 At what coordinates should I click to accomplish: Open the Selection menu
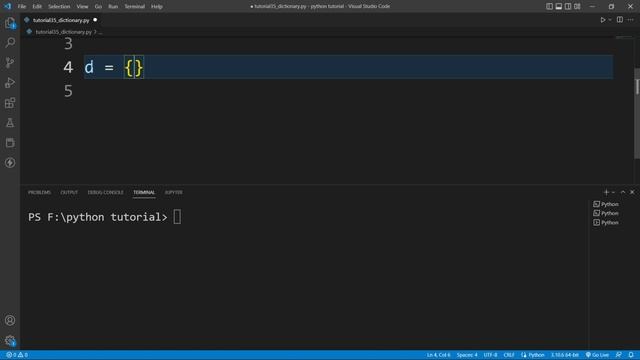click(x=59, y=6)
